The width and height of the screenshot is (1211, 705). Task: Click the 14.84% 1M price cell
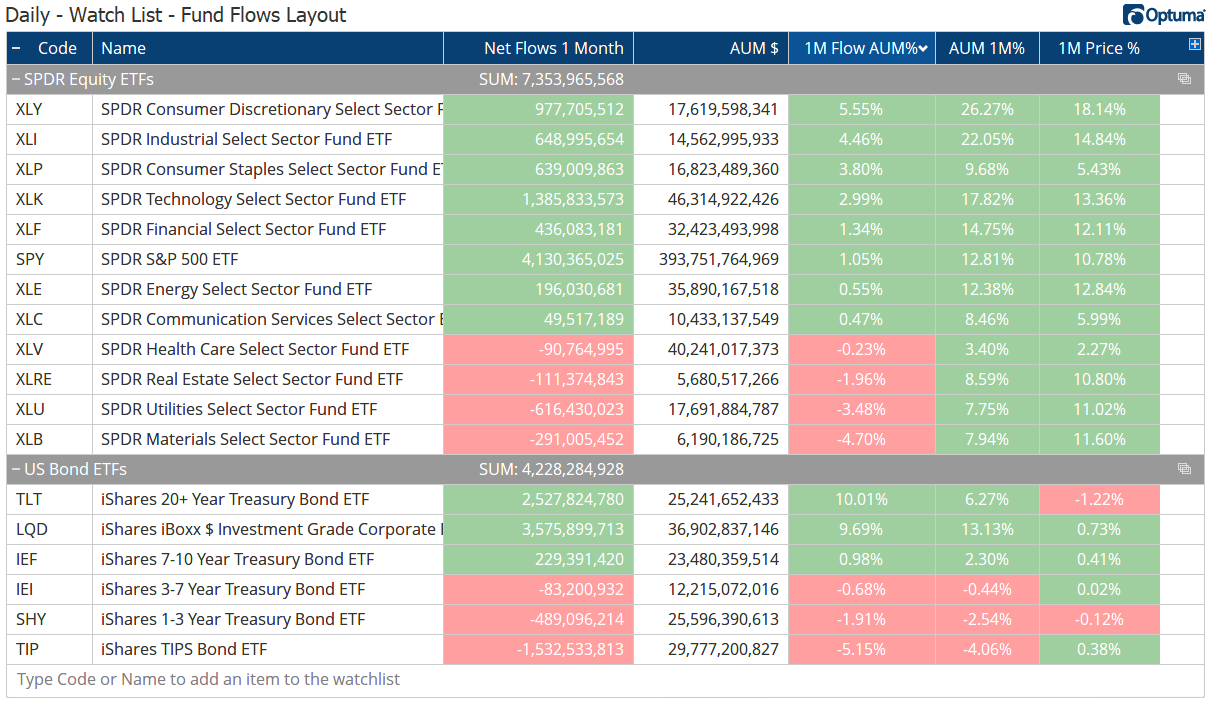click(1100, 139)
